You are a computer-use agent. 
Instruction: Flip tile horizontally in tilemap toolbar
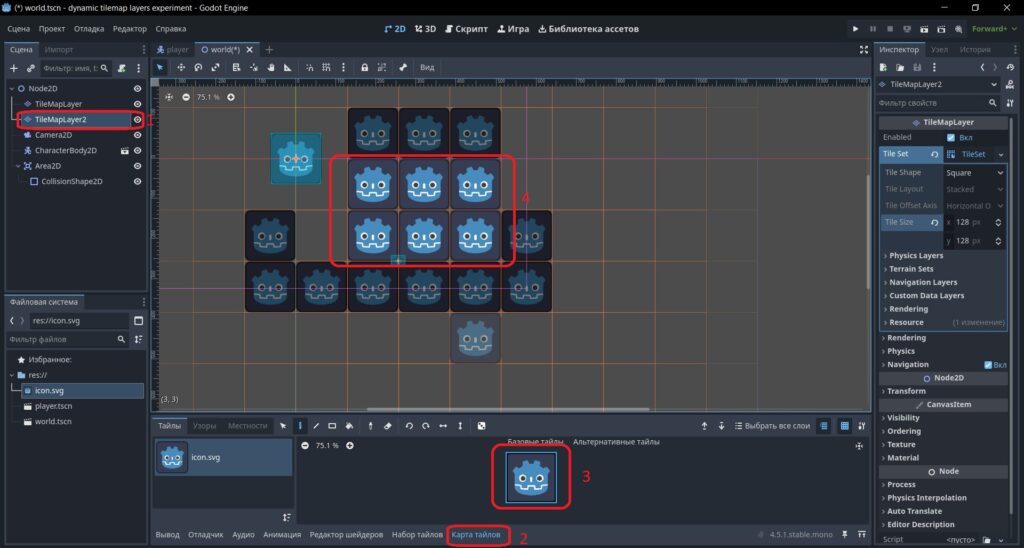click(443, 426)
